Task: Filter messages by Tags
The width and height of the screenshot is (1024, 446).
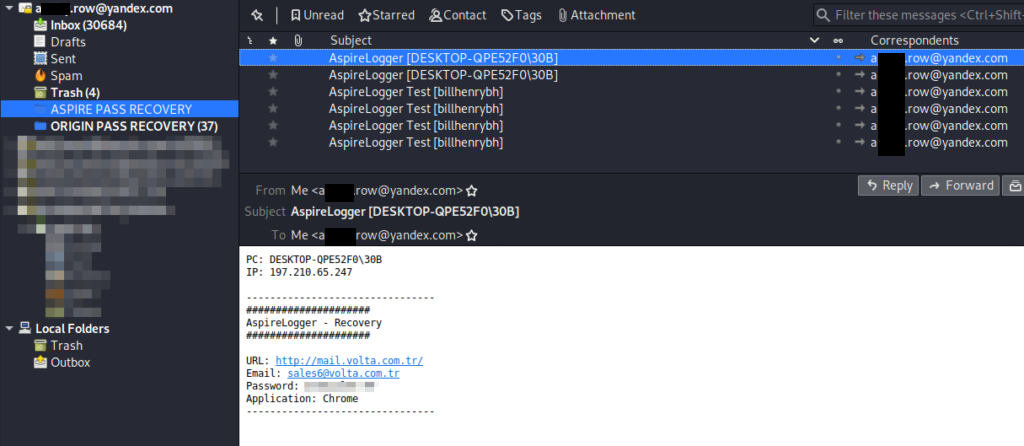Action: pos(521,15)
